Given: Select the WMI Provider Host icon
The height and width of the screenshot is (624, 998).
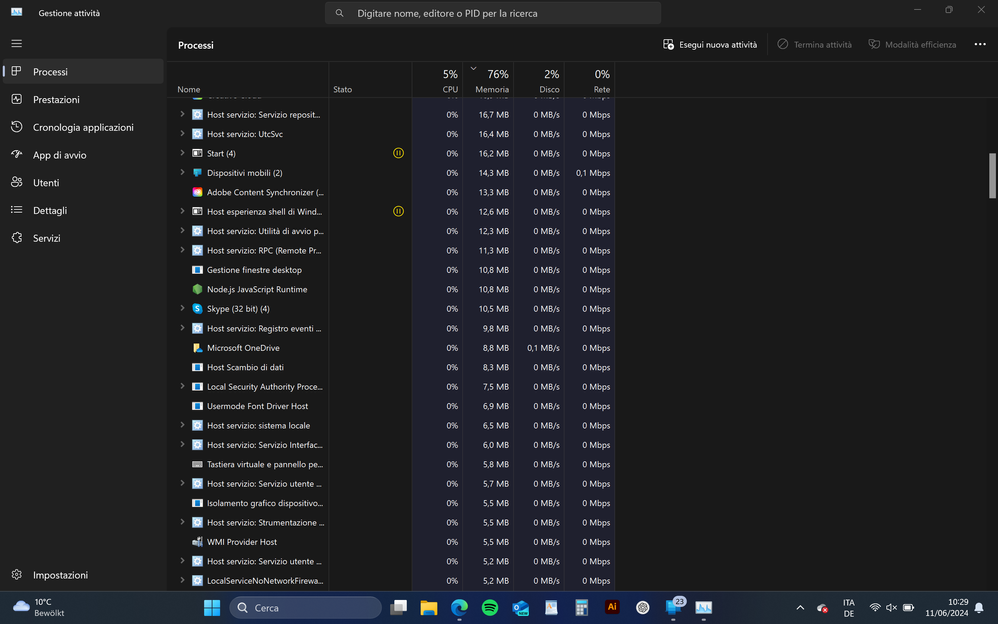Looking at the screenshot, I should coord(197,542).
